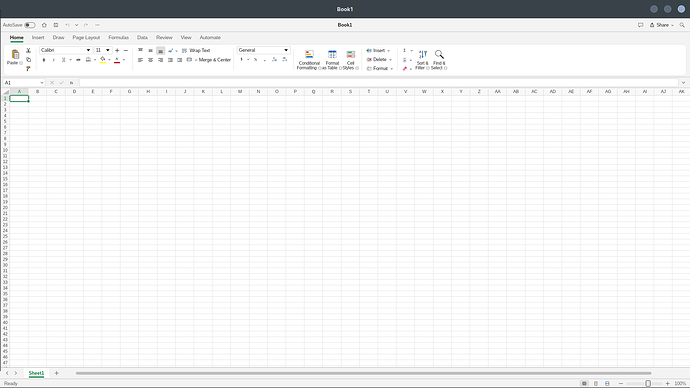690x388 pixels.
Task: Open the Insert ribbon tab
Action: pyautogui.click(x=38, y=38)
